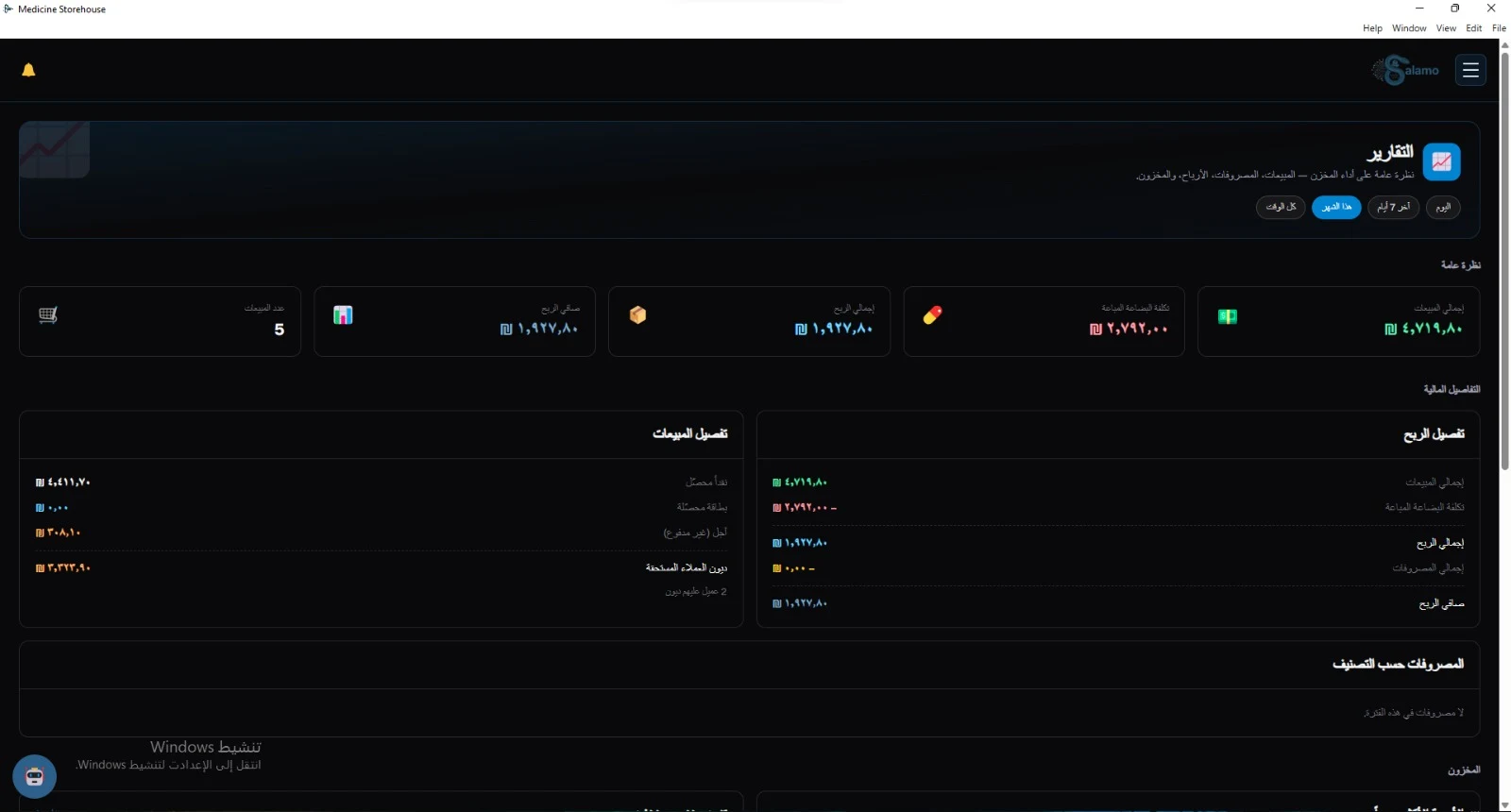Click the pill icon in تكلفة البضاعة المباعة card

[932, 315]
